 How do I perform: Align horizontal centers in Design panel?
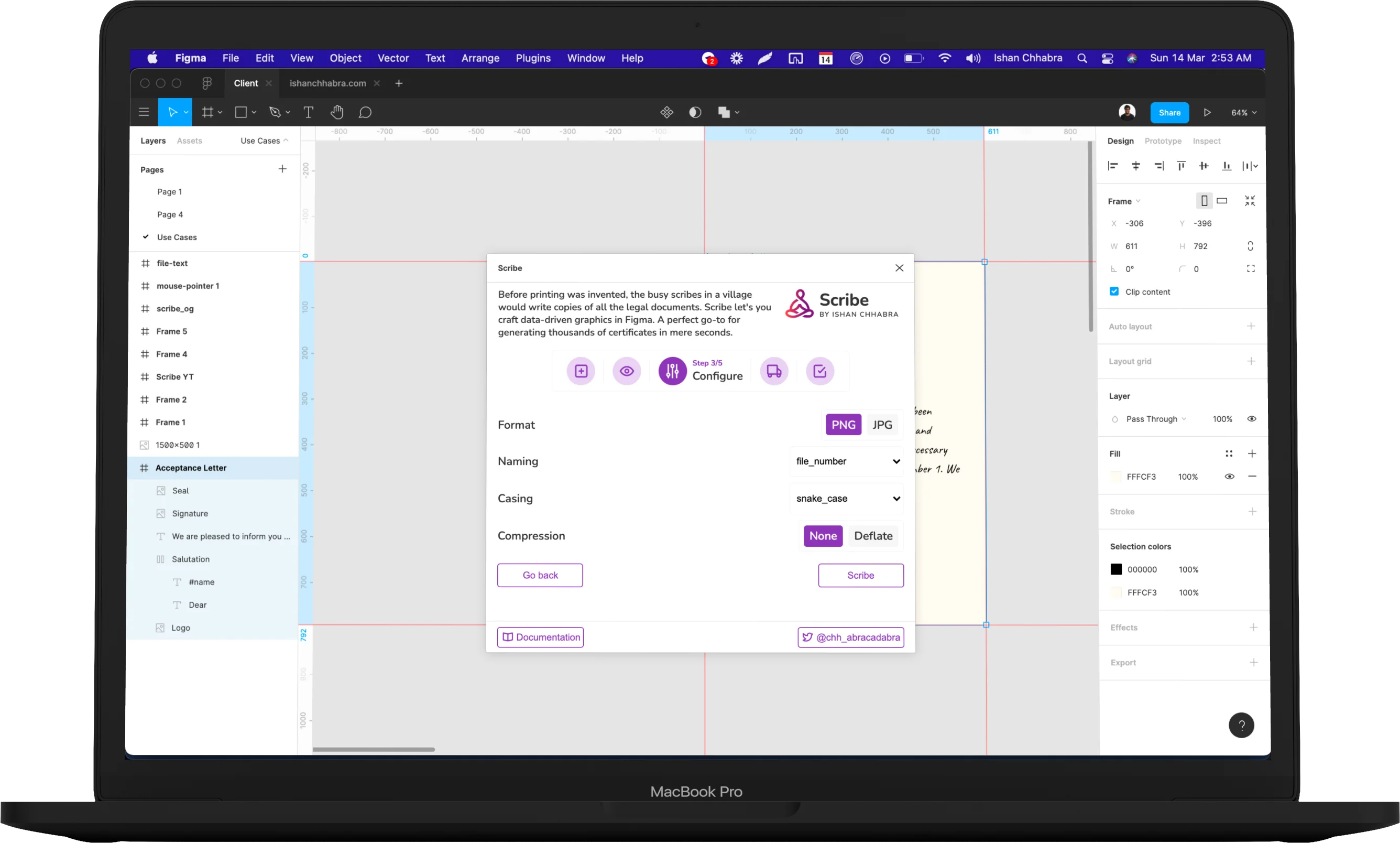pos(1135,166)
